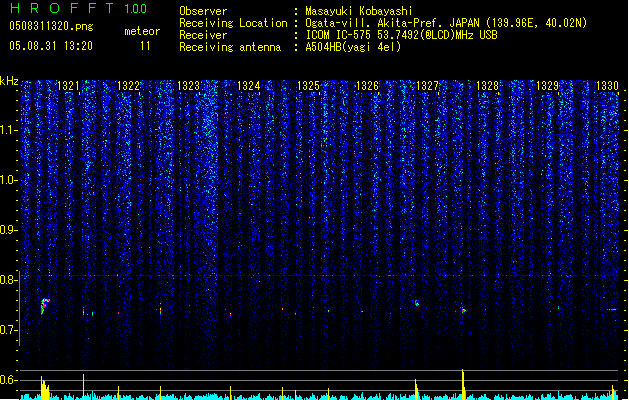Click the 1.1 kHz axis label

tap(9, 130)
